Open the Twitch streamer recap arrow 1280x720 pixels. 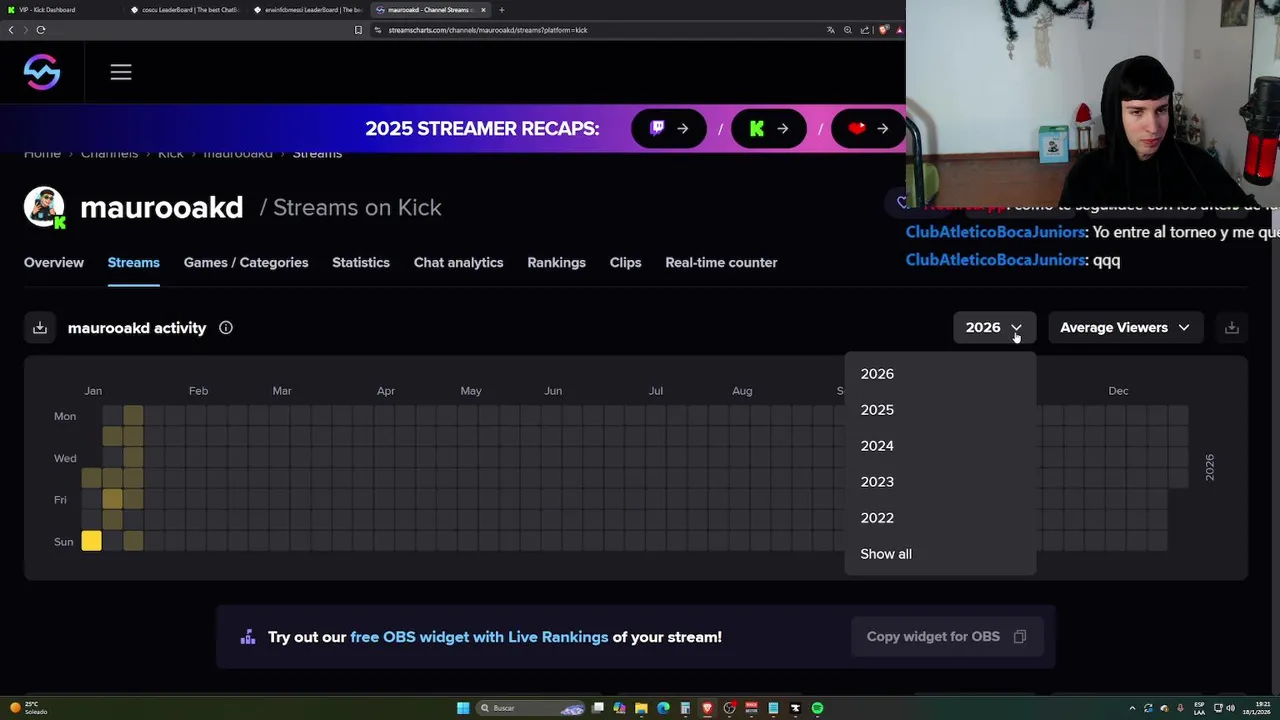(x=669, y=128)
